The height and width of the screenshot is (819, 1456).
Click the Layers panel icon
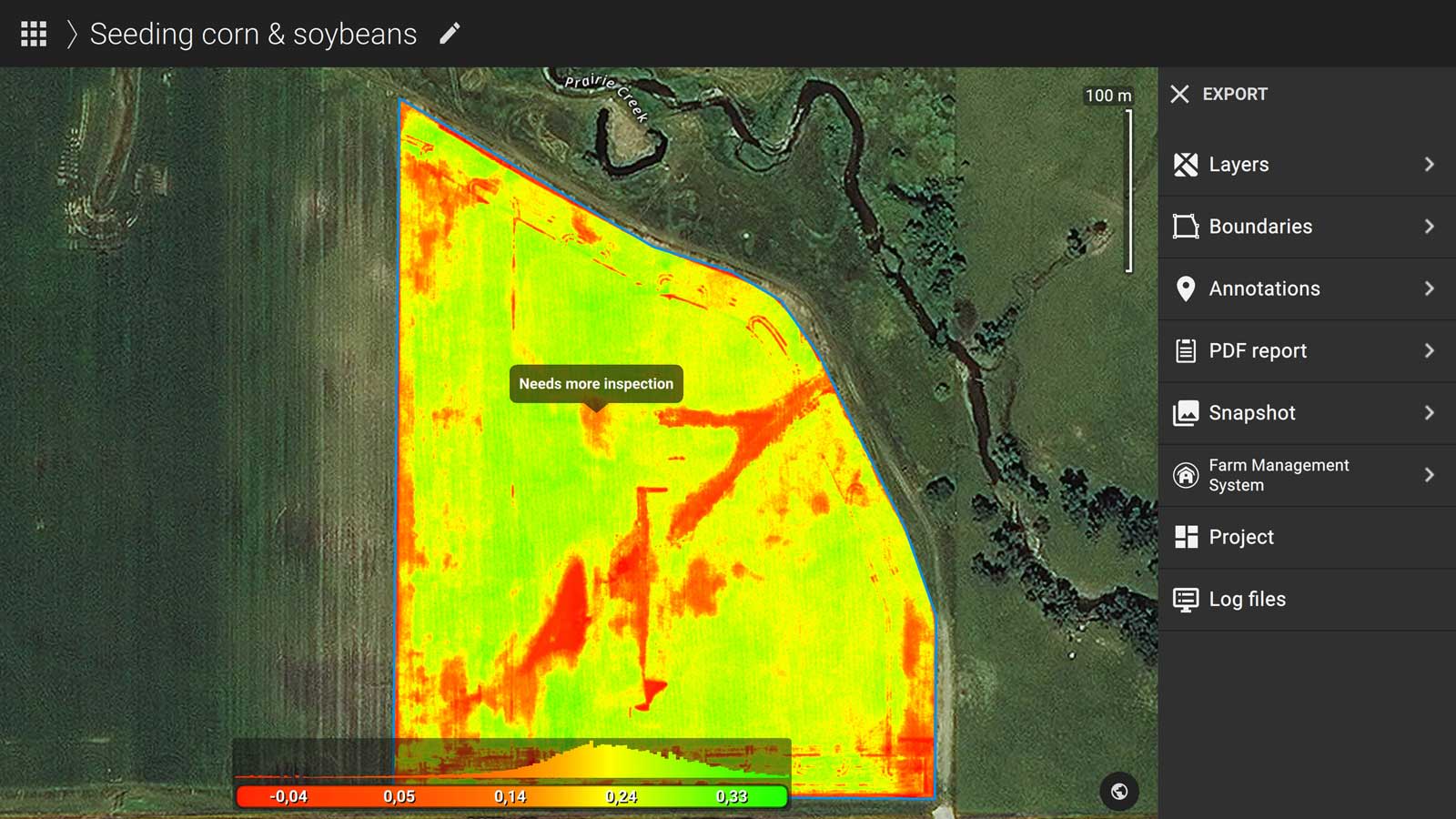(x=1186, y=165)
